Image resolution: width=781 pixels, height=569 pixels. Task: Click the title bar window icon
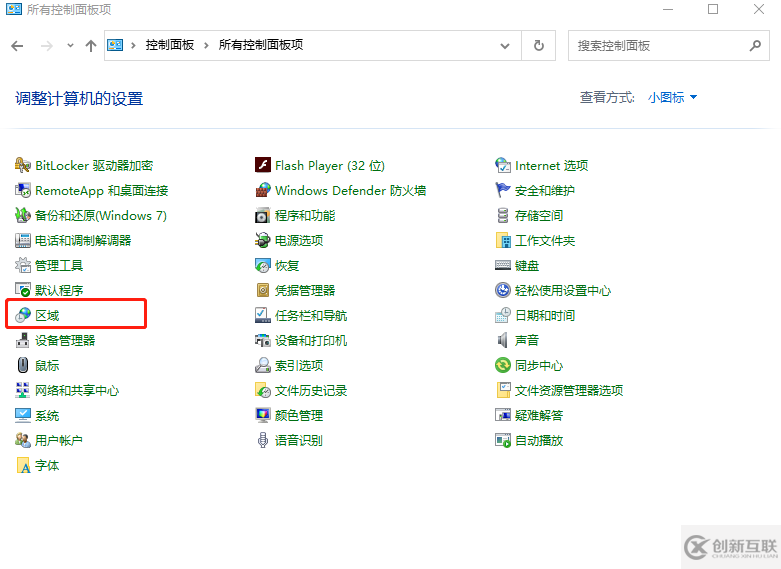click(x=13, y=9)
